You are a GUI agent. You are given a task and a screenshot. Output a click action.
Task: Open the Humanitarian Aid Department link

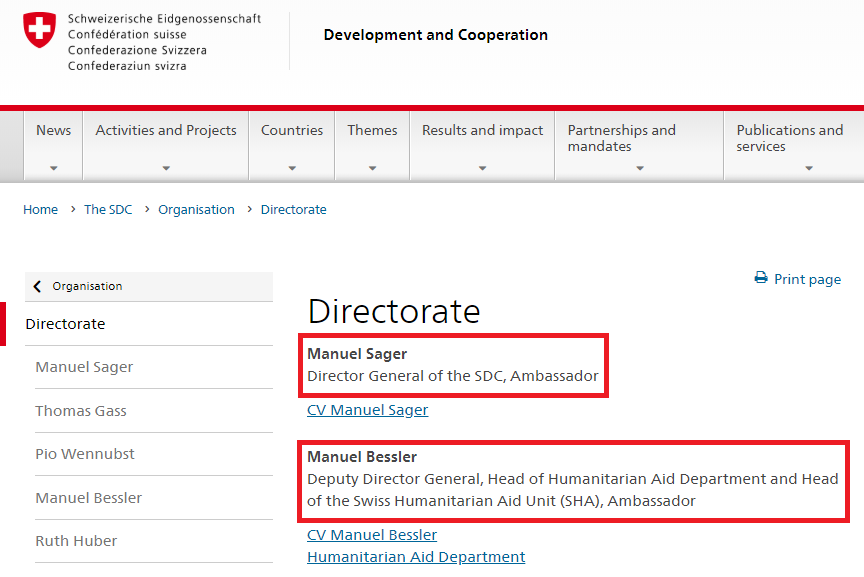(x=416, y=557)
